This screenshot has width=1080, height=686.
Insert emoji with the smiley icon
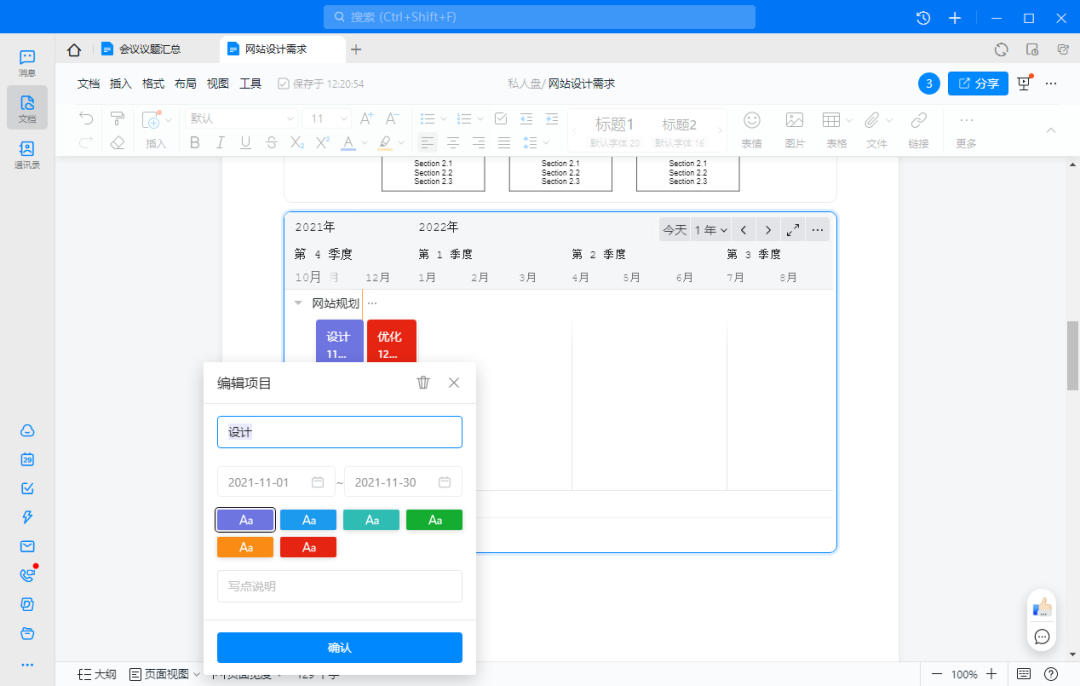[x=751, y=121]
